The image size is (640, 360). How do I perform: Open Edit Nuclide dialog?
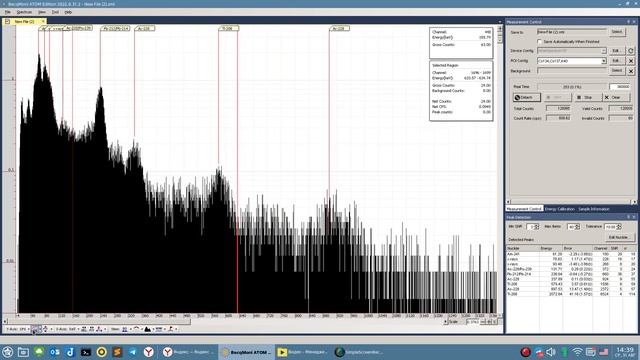[619, 238]
